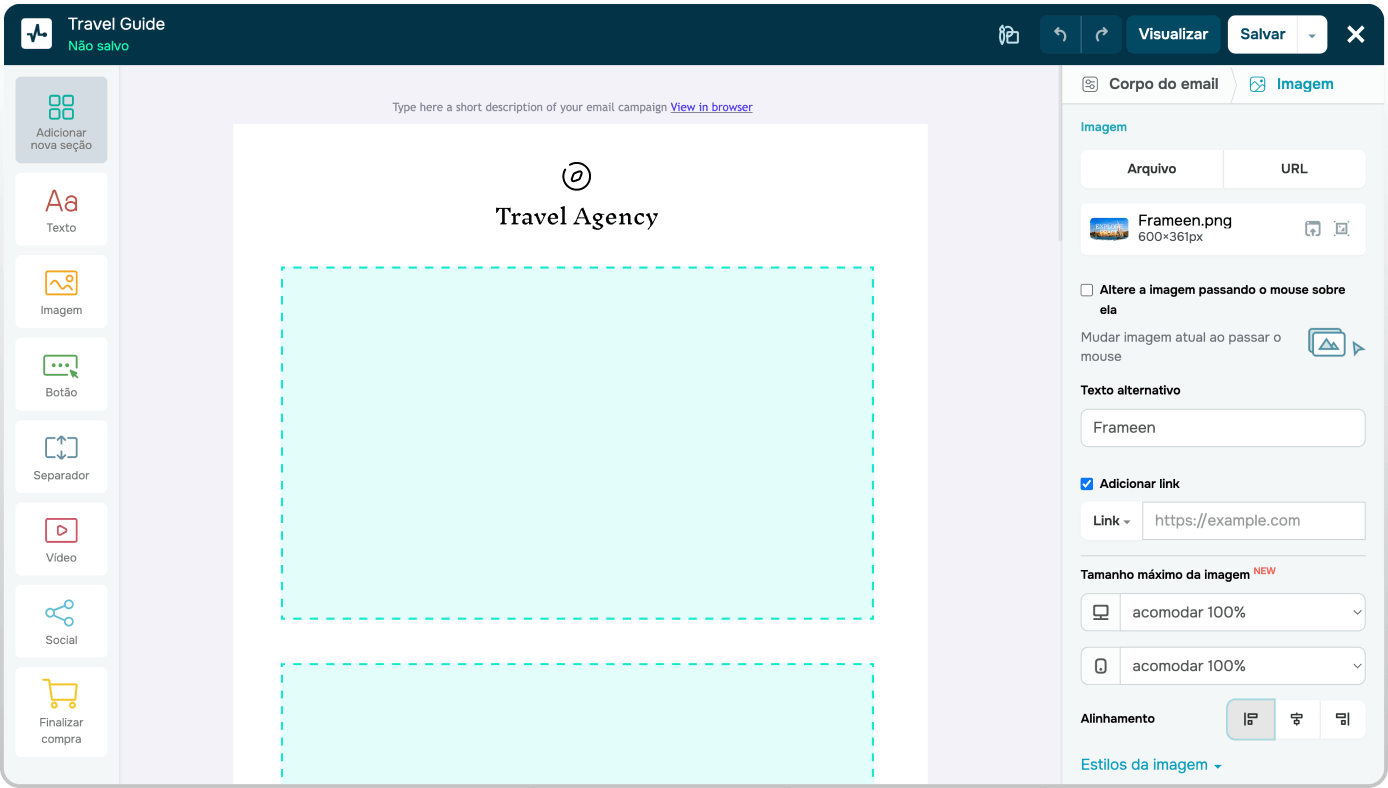Viewport: 1388px width, 788px height.
Task: Click the Travel Agency heading text
Action: pyautogui.click(x=577, y=217)
